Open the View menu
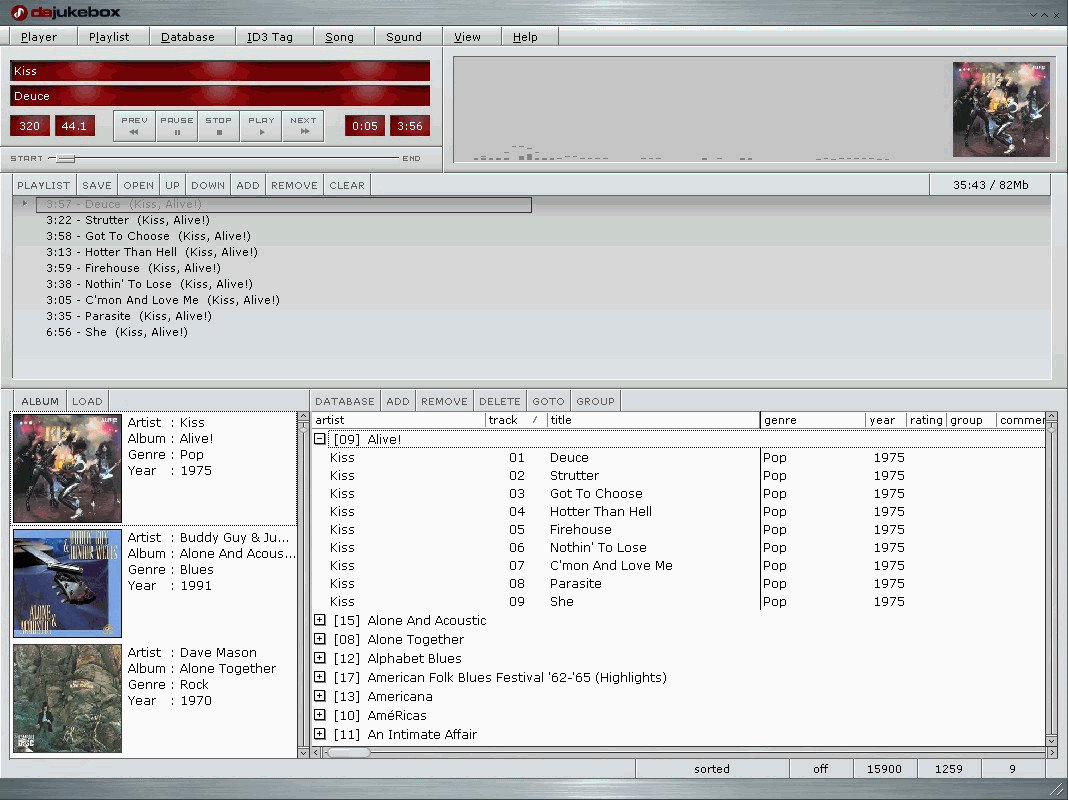The image size is (1068, 800). tap(467, 37)
